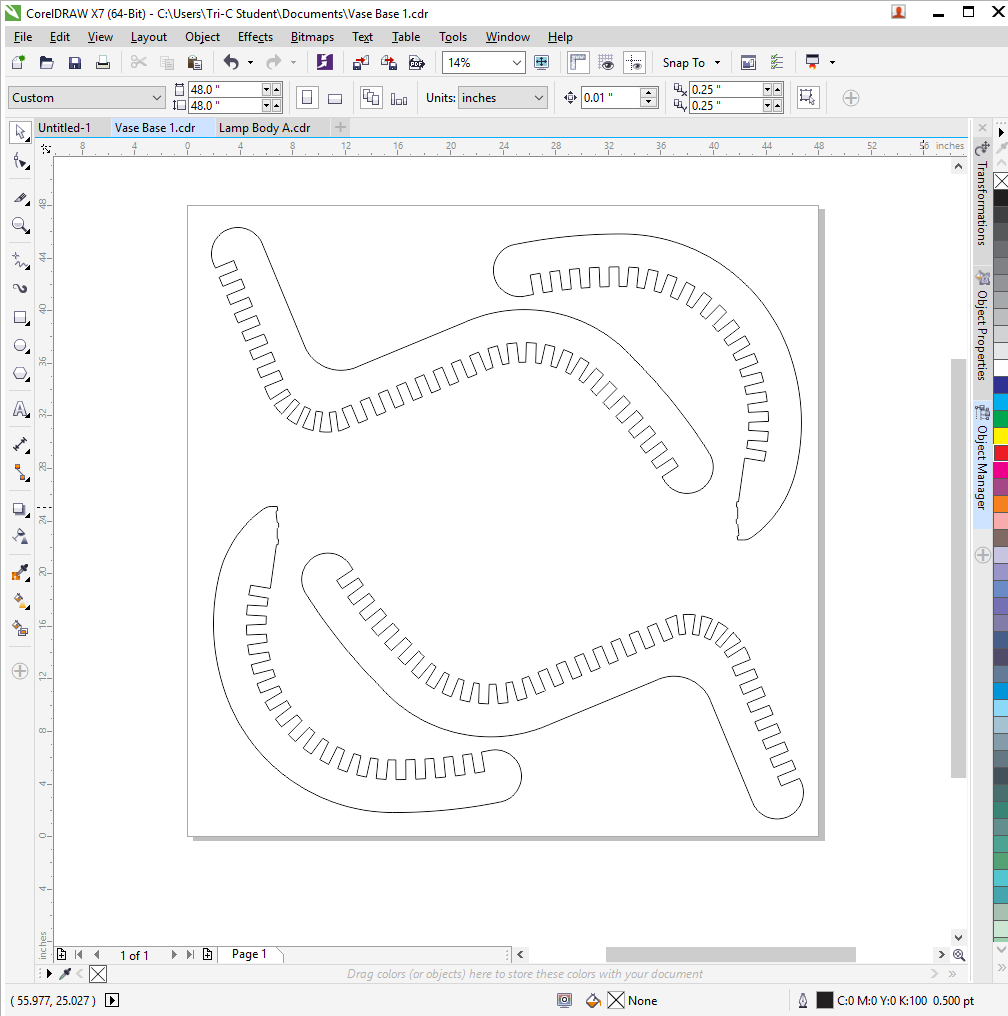Click the Paste icon
Image resolution: width=1008 pixels, height=1016 pixels.
coord(194,63)
